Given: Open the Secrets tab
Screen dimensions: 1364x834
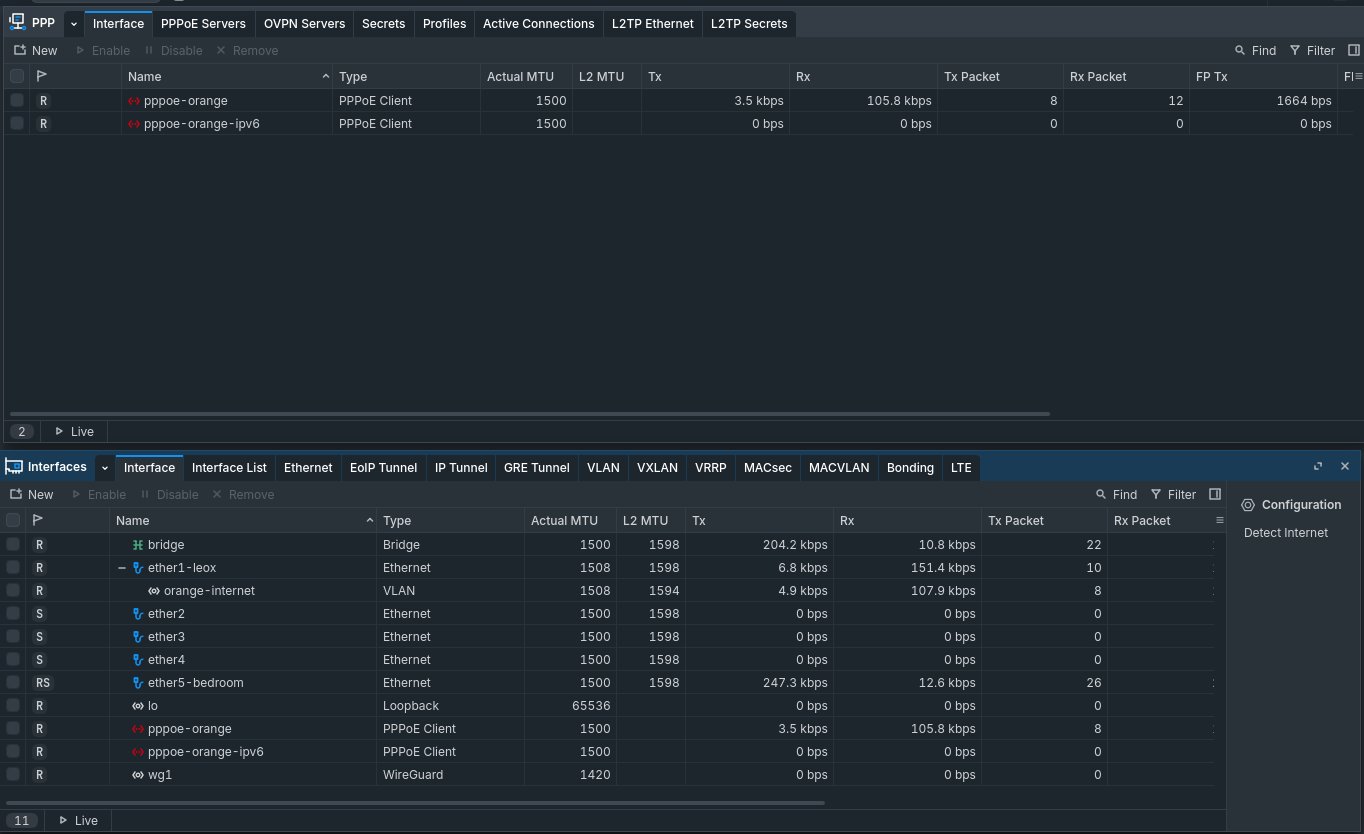Looking at the screenshot, I should [384, 24].
